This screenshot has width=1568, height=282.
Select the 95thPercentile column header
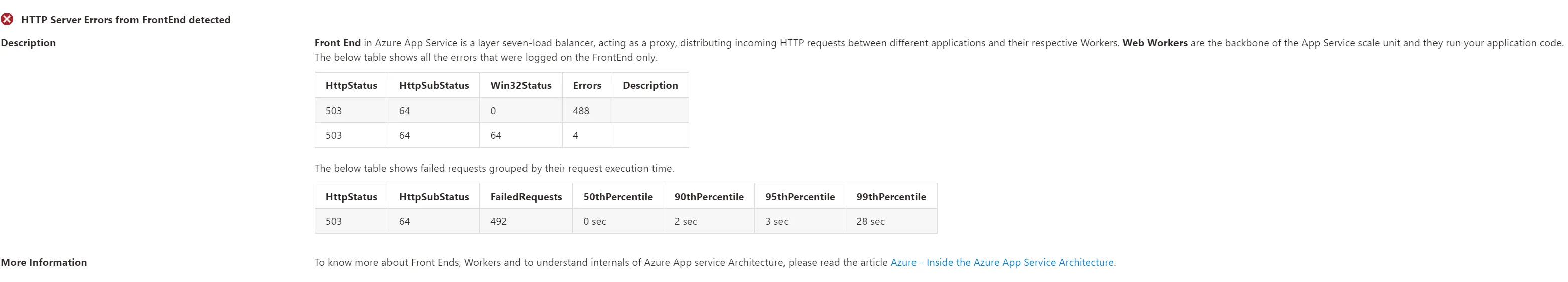click(800, 197)
